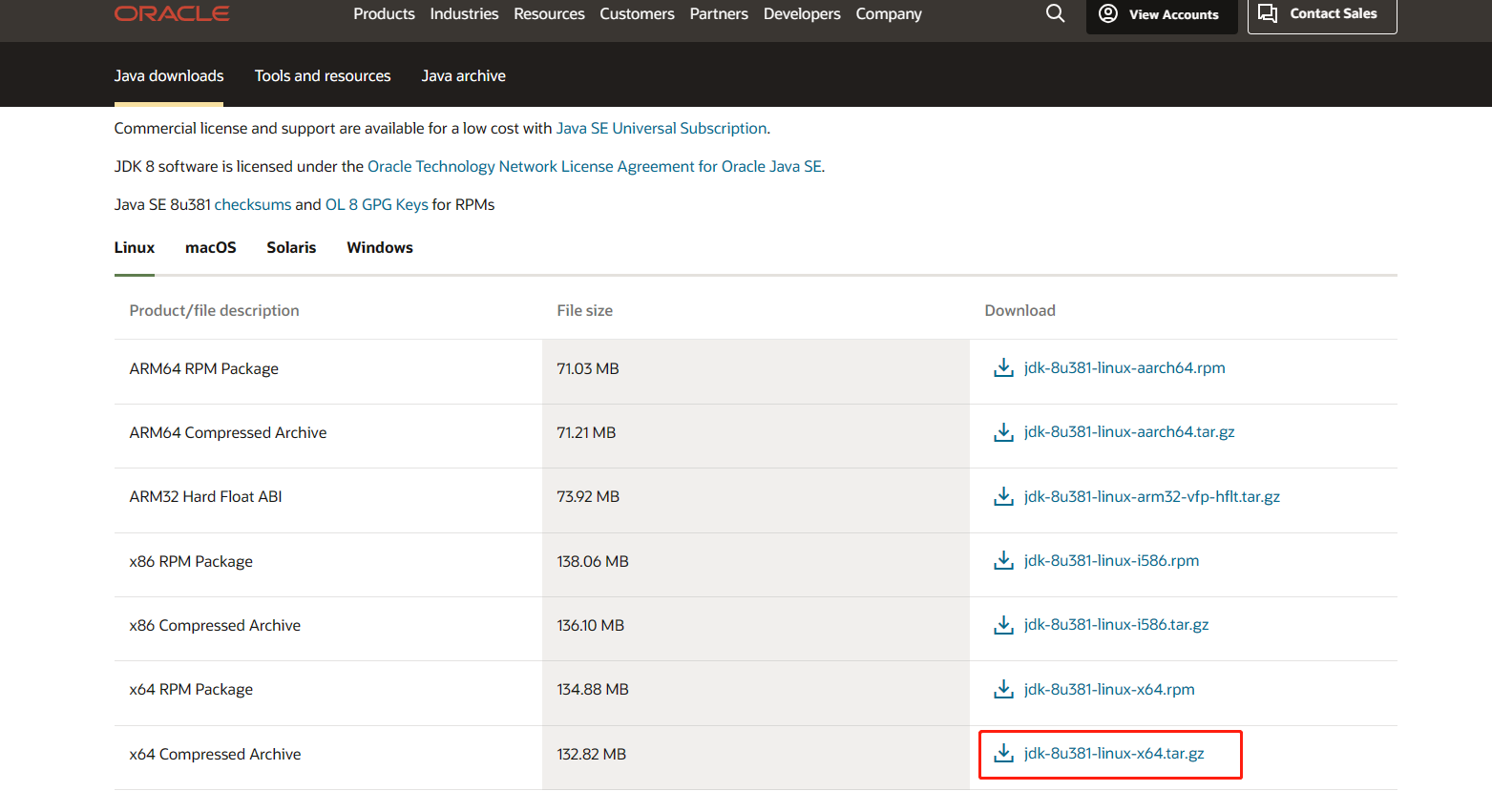
Task: Click the x64 Compressed Archive description
Action: (215, 755)
